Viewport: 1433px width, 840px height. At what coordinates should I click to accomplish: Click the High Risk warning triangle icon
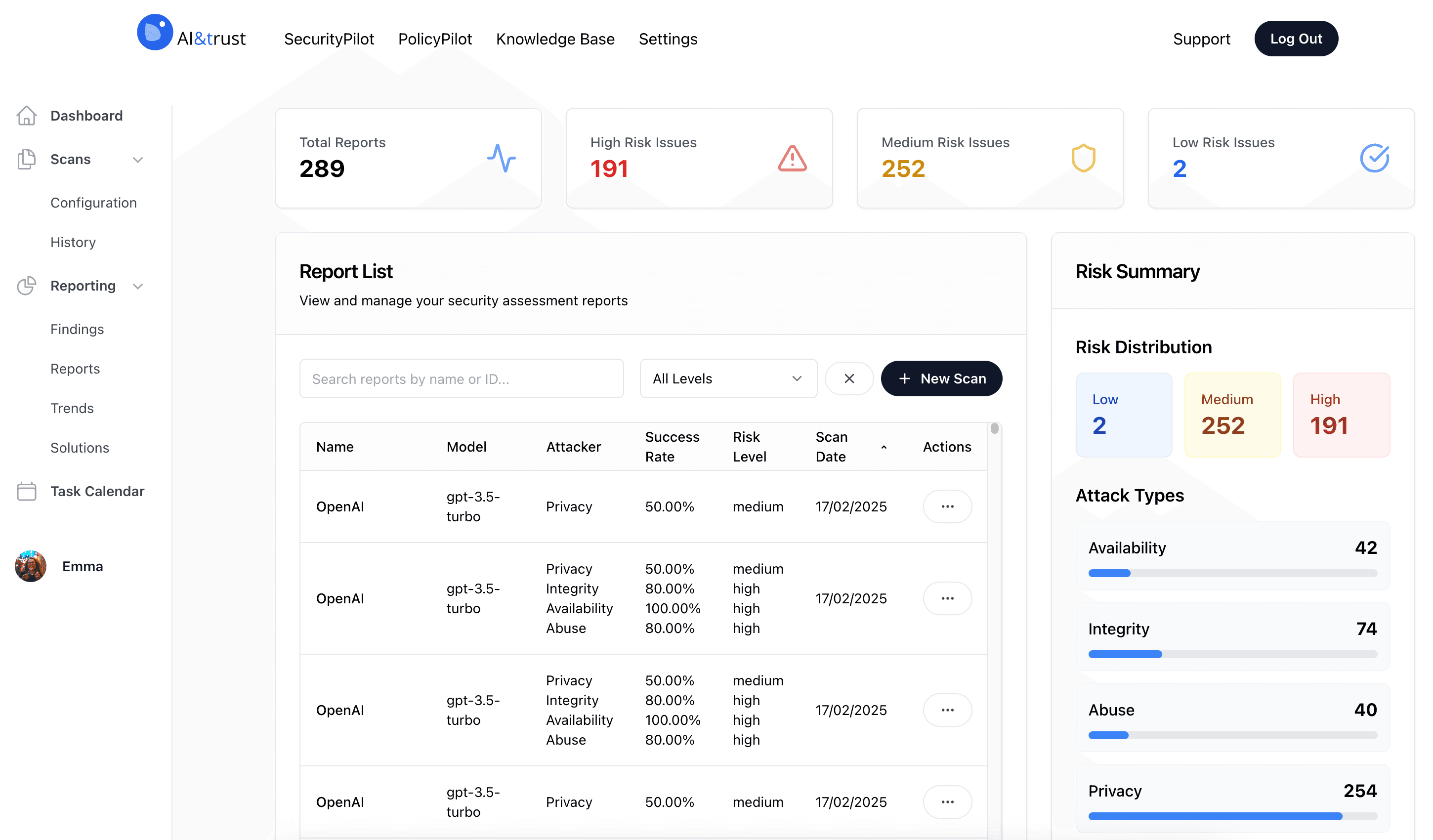[792, 158]
